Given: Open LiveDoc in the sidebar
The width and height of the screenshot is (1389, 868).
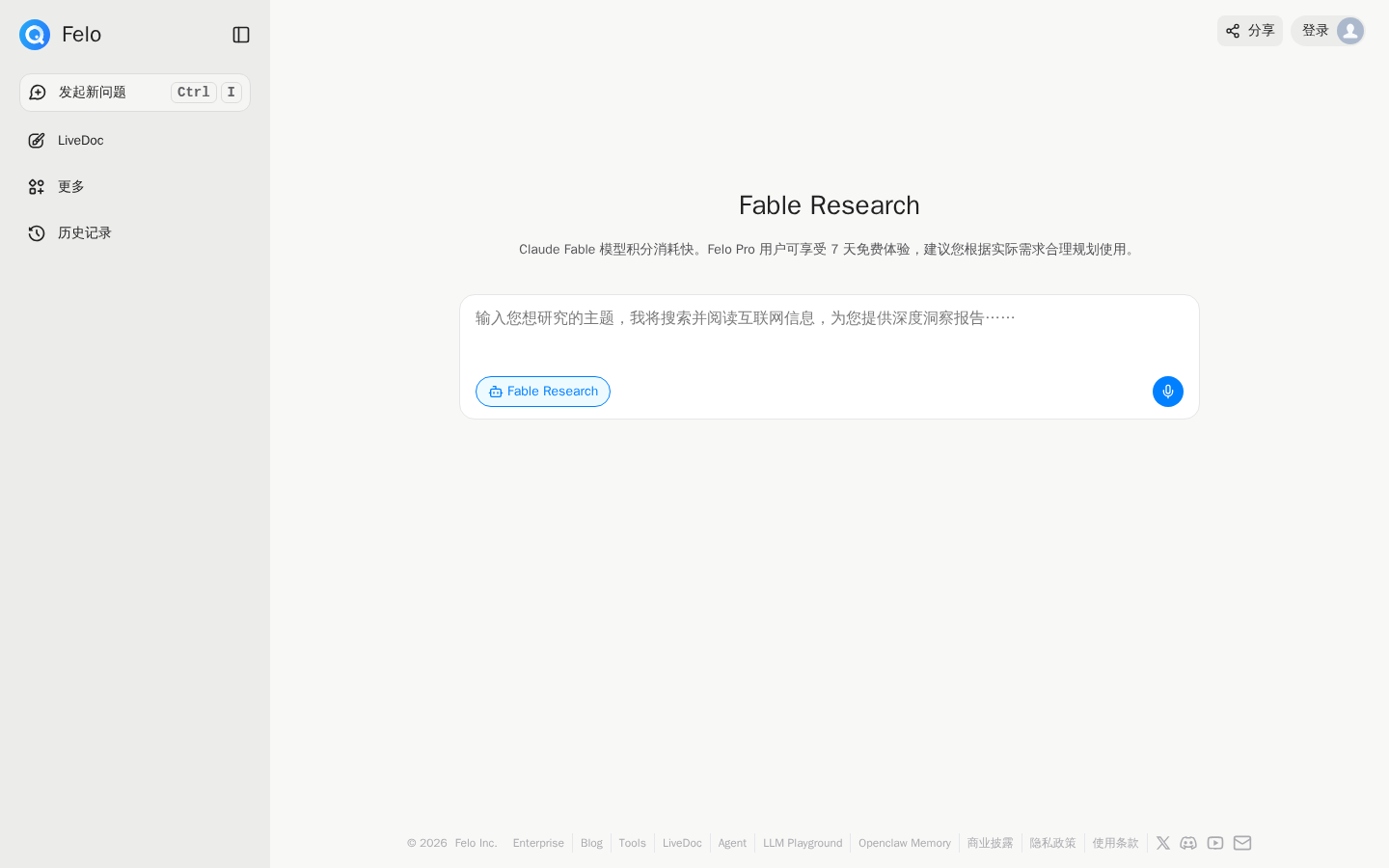Looking at the screenshot, I should tap(135, 141).
